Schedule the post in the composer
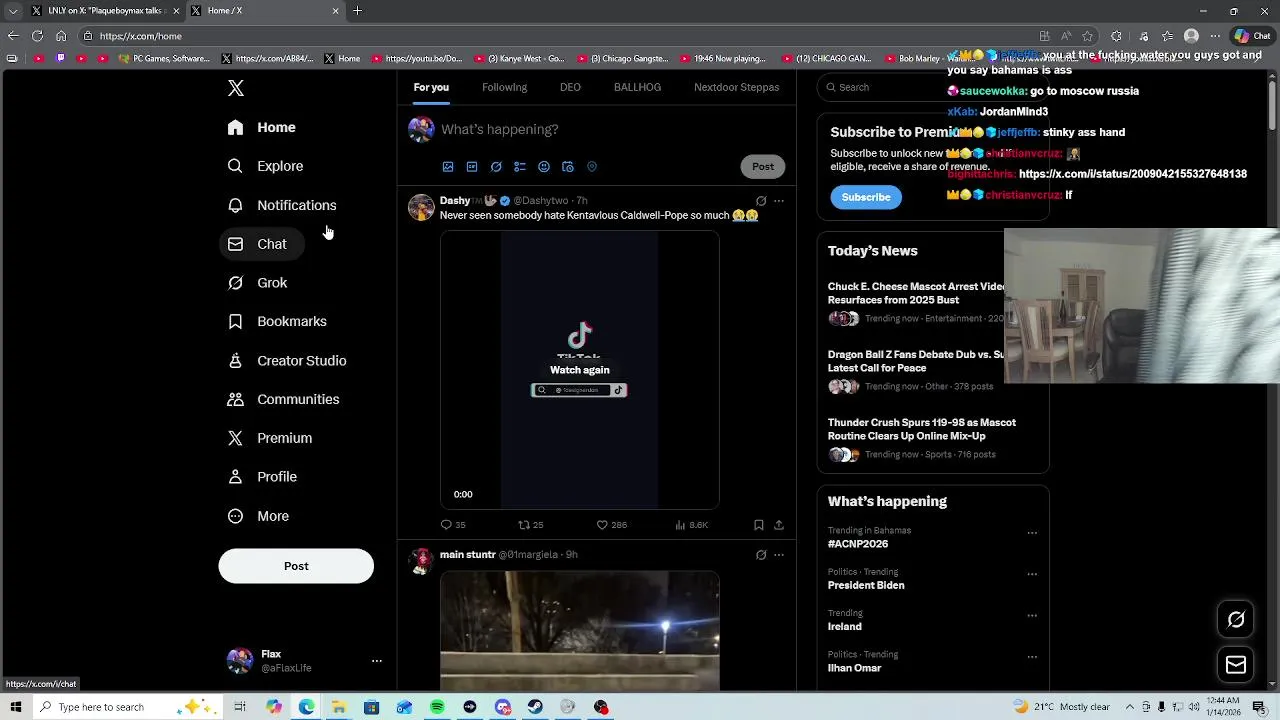The height and width of the screenshot is (720, 1280). coord(568,167)
